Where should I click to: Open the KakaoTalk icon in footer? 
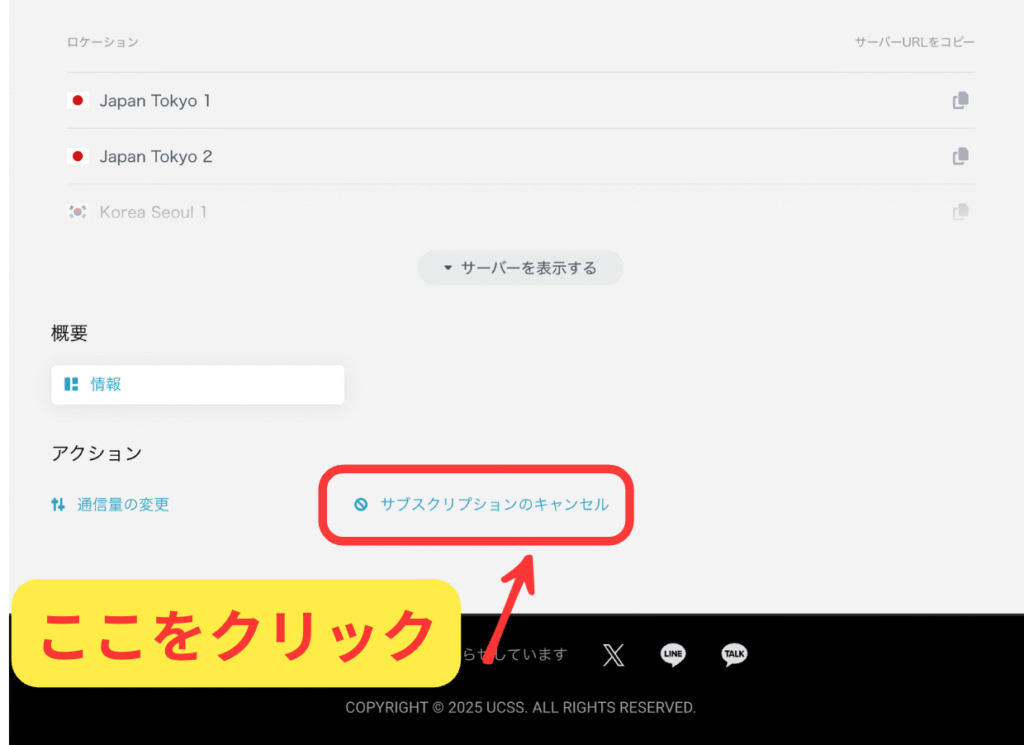tap(734, 655)
